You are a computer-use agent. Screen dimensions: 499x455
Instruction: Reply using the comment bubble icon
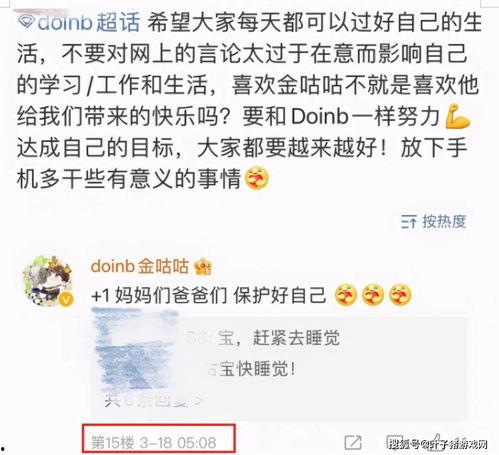395,443
